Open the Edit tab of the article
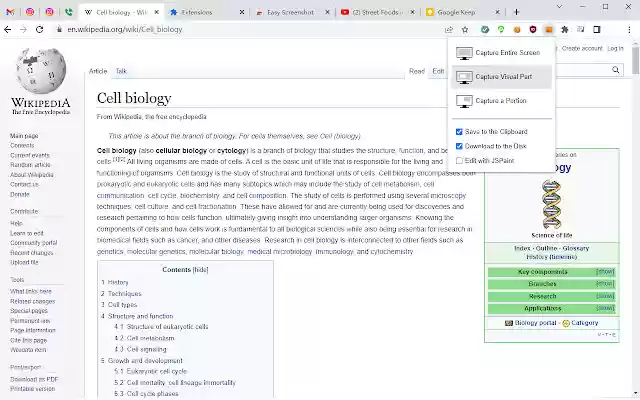The width and height of the screenshot is (640, 400). (438, 71)
